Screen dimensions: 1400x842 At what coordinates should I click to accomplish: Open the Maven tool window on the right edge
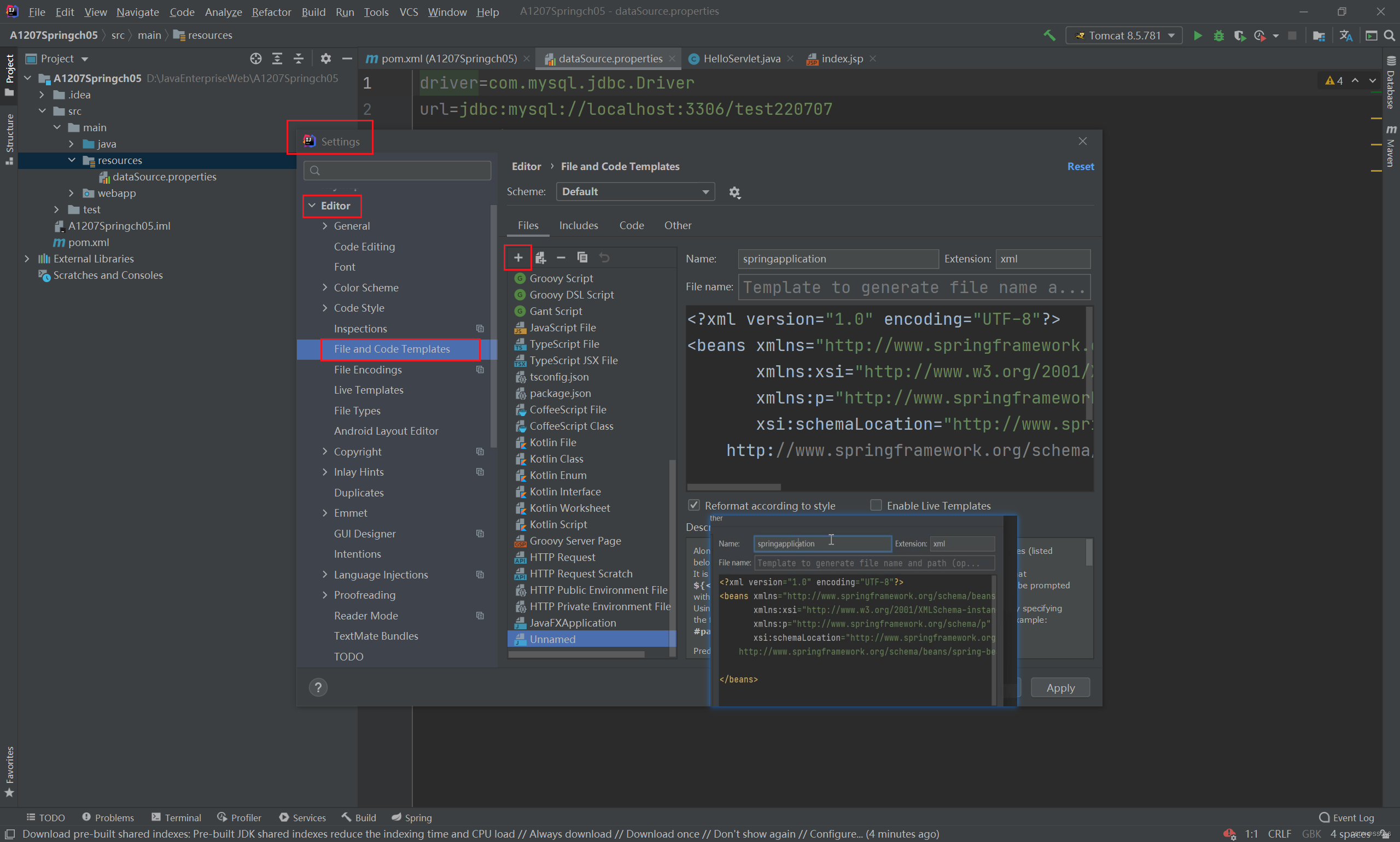(1390, 147)
